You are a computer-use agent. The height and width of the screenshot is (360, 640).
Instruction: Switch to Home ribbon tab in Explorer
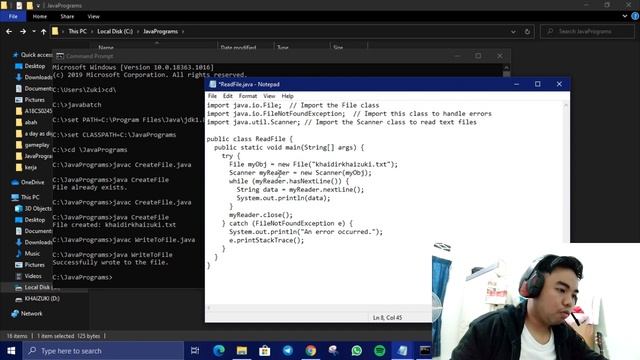tap(40, 16)
